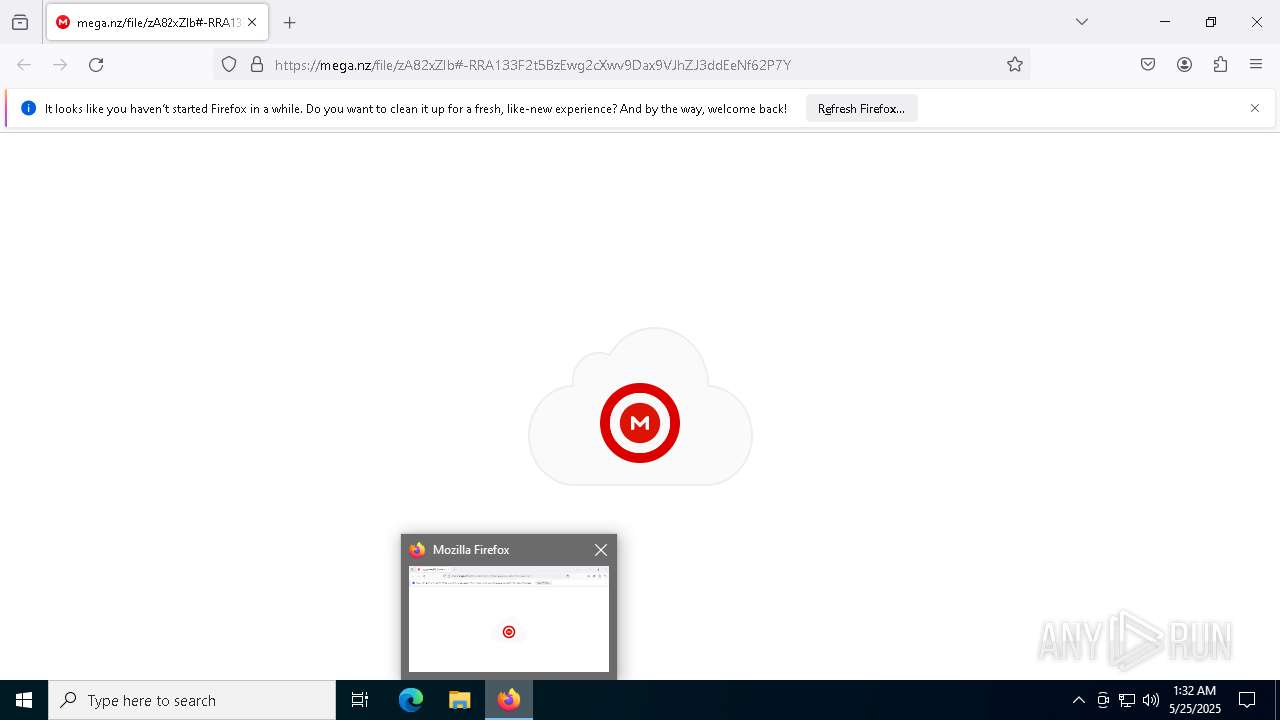This screenshot has height=720, width=1280.
Task: Bookmark this page with star icon
Action: [x=1015, y=65]
